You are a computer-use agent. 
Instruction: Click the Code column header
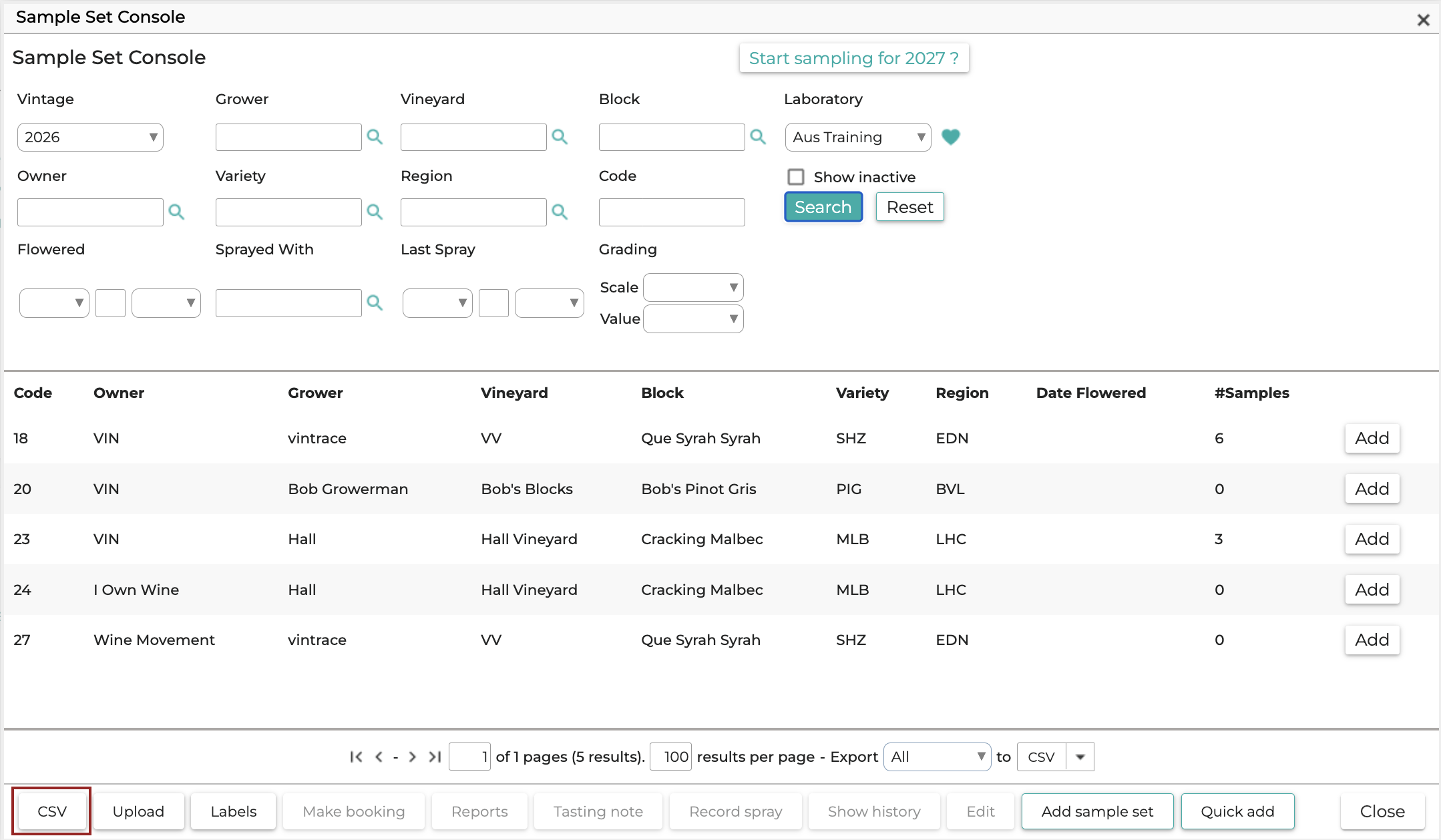point(33,393)
